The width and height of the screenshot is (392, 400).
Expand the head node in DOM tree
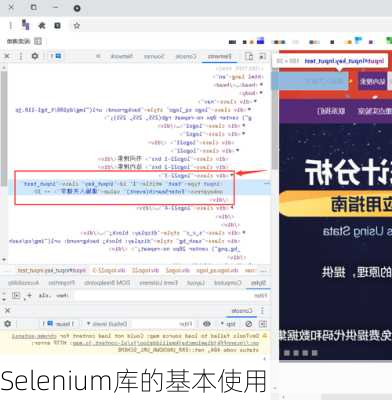click(261, 85)
